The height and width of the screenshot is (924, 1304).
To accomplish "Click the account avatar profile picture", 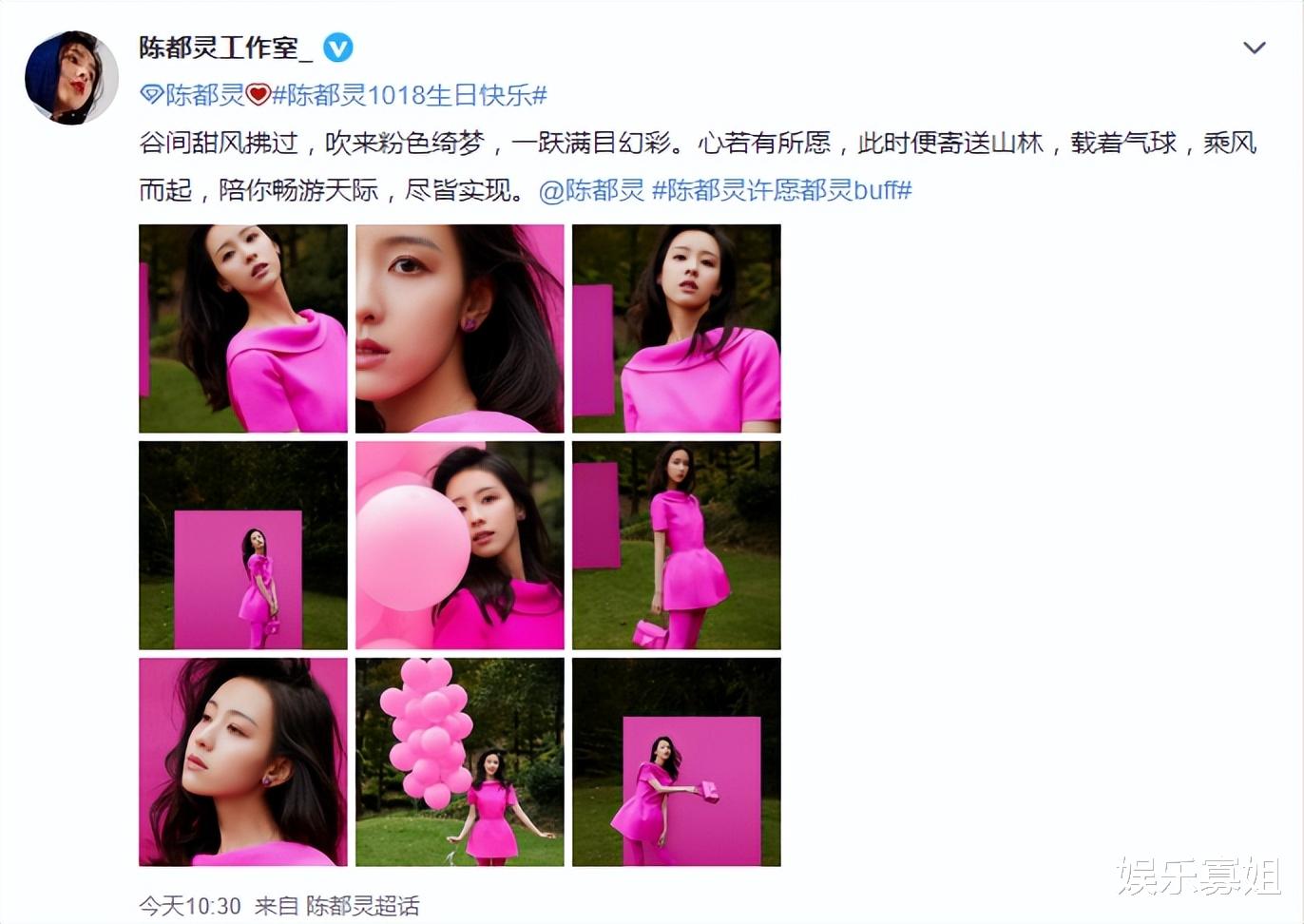I will click(x=71, y=78).
